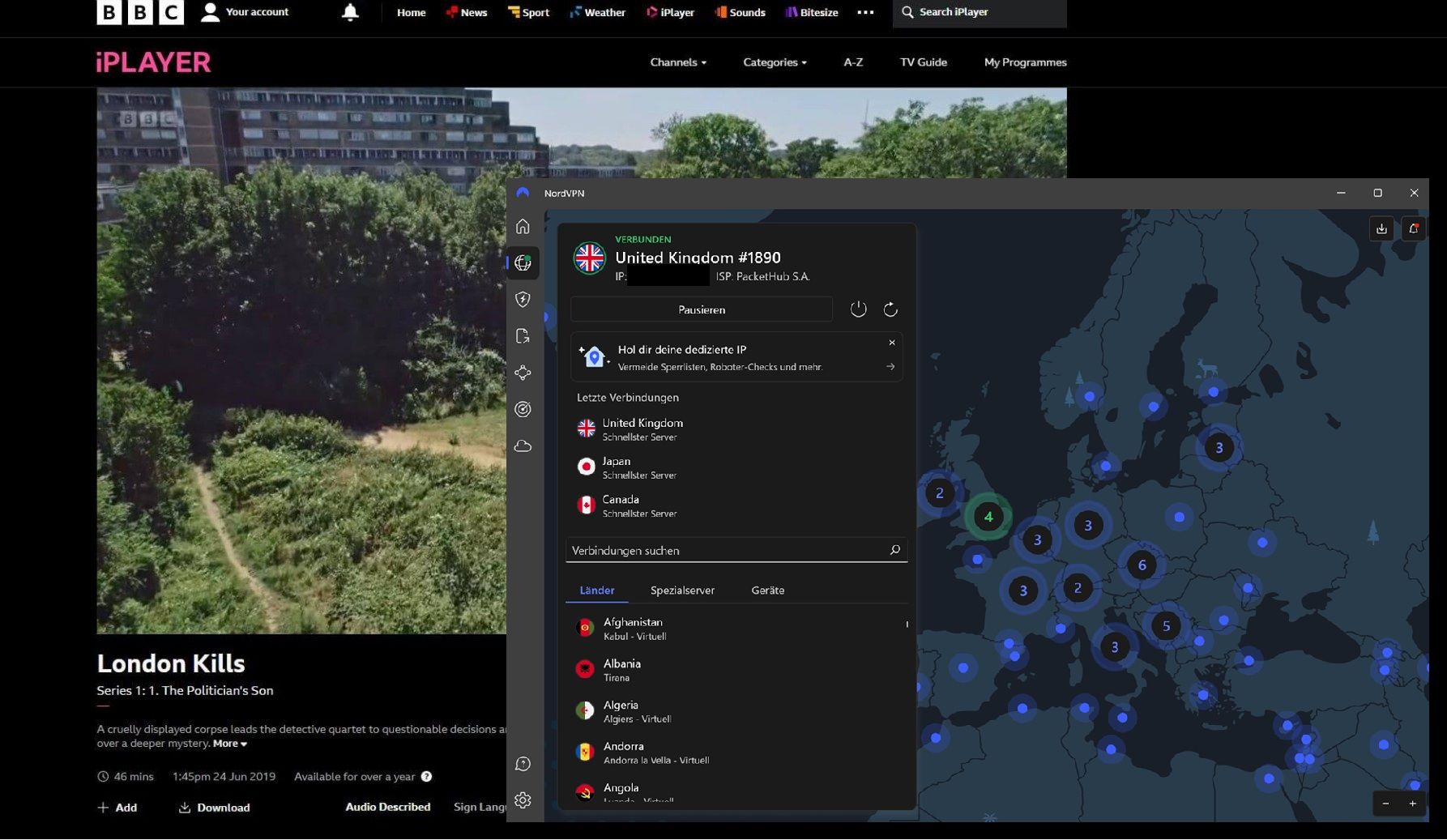Select Afghanistan in the country list
Image resolution: width=1447 pixels, height=840 pixels.
coord(736,629)
